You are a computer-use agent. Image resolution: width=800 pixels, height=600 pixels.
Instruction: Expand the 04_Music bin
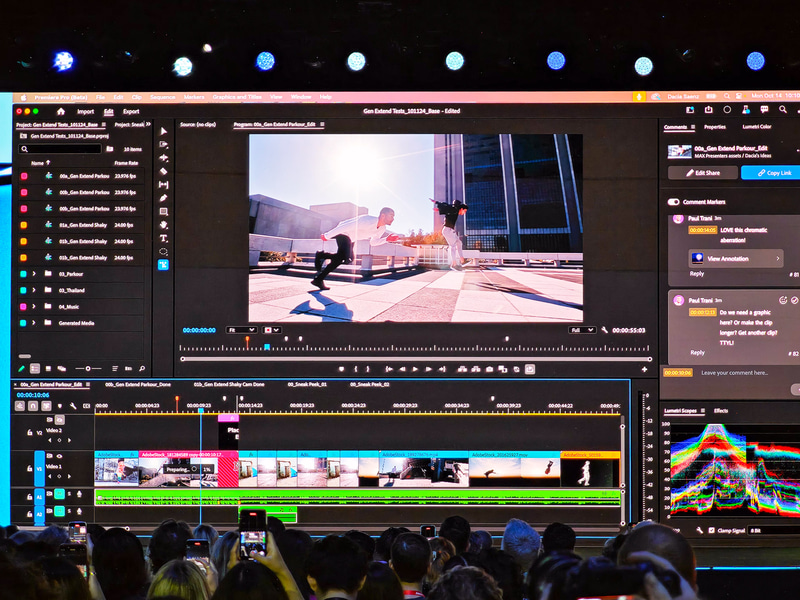tap(34, 307)
